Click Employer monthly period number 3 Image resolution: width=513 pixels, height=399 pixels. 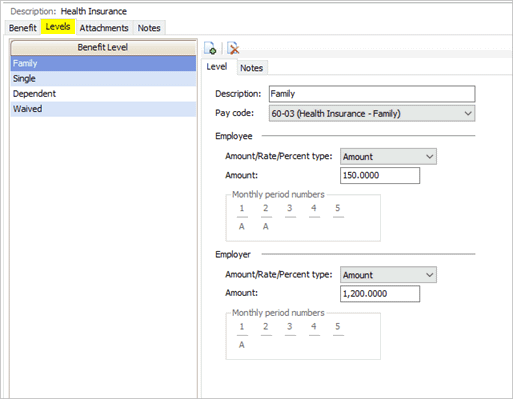pyautogui.click(x=290, y=327)
